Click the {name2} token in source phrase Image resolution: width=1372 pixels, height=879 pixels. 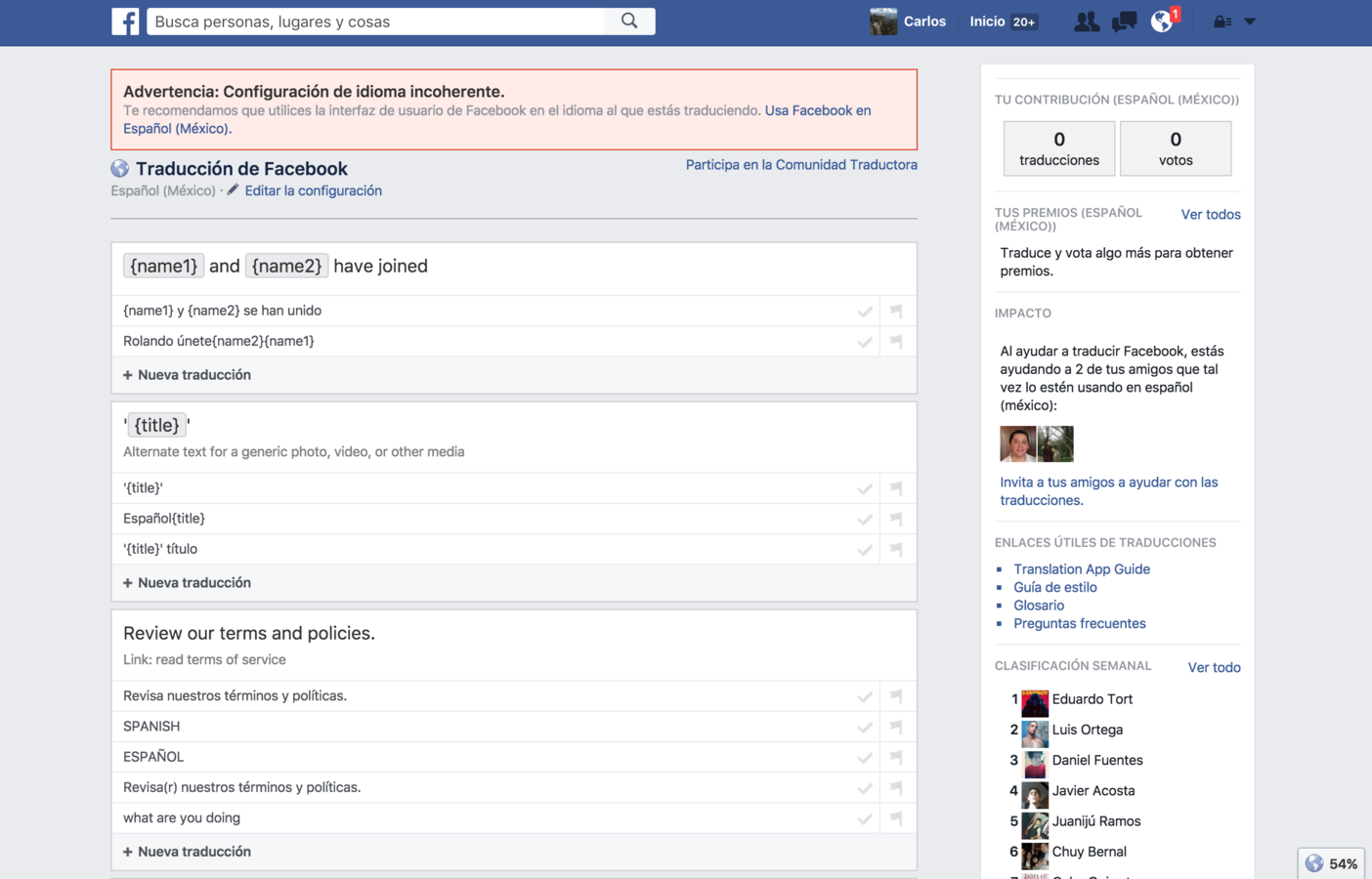pos(286,266)
